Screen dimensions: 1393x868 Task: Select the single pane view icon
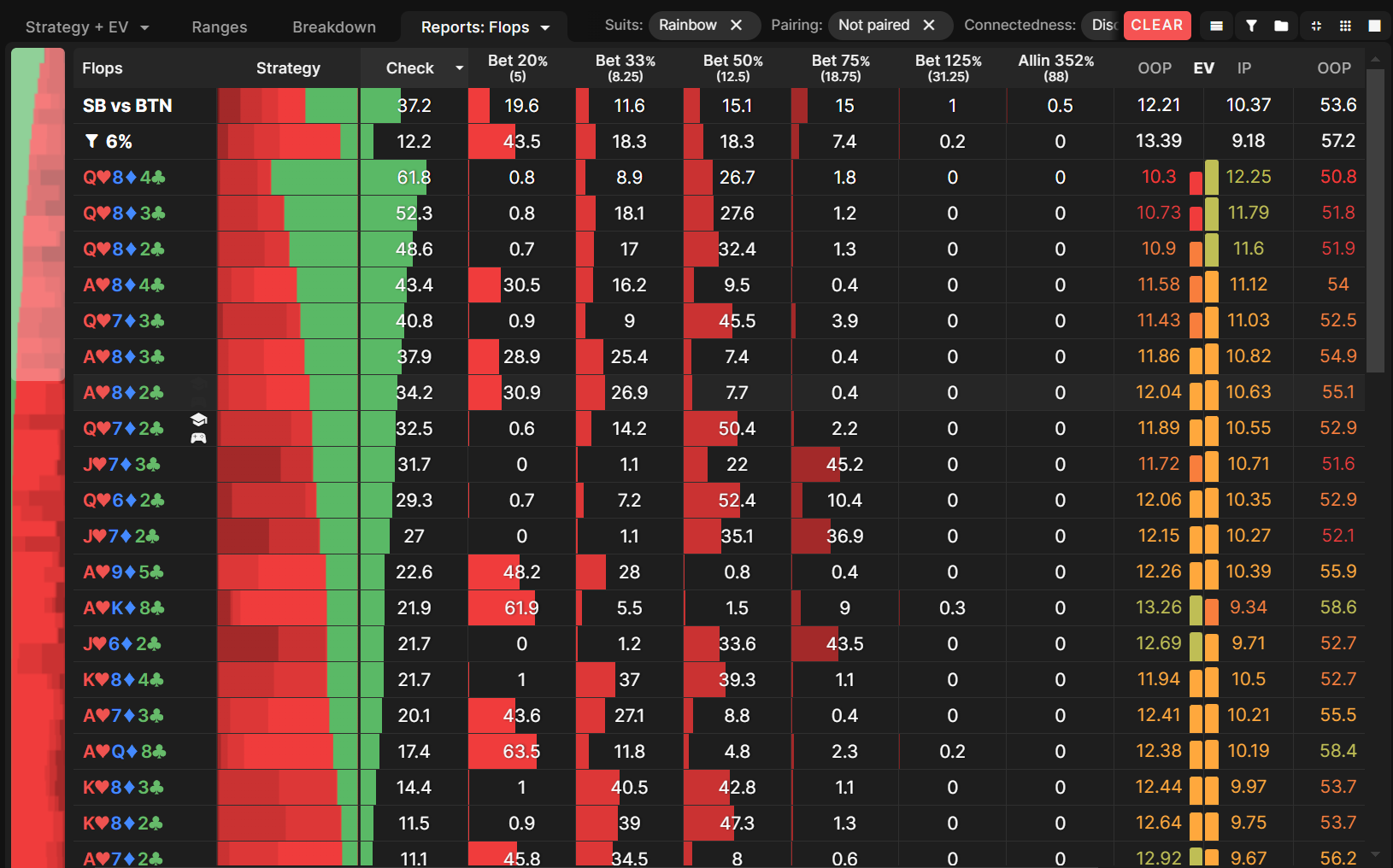point(1374,26)
